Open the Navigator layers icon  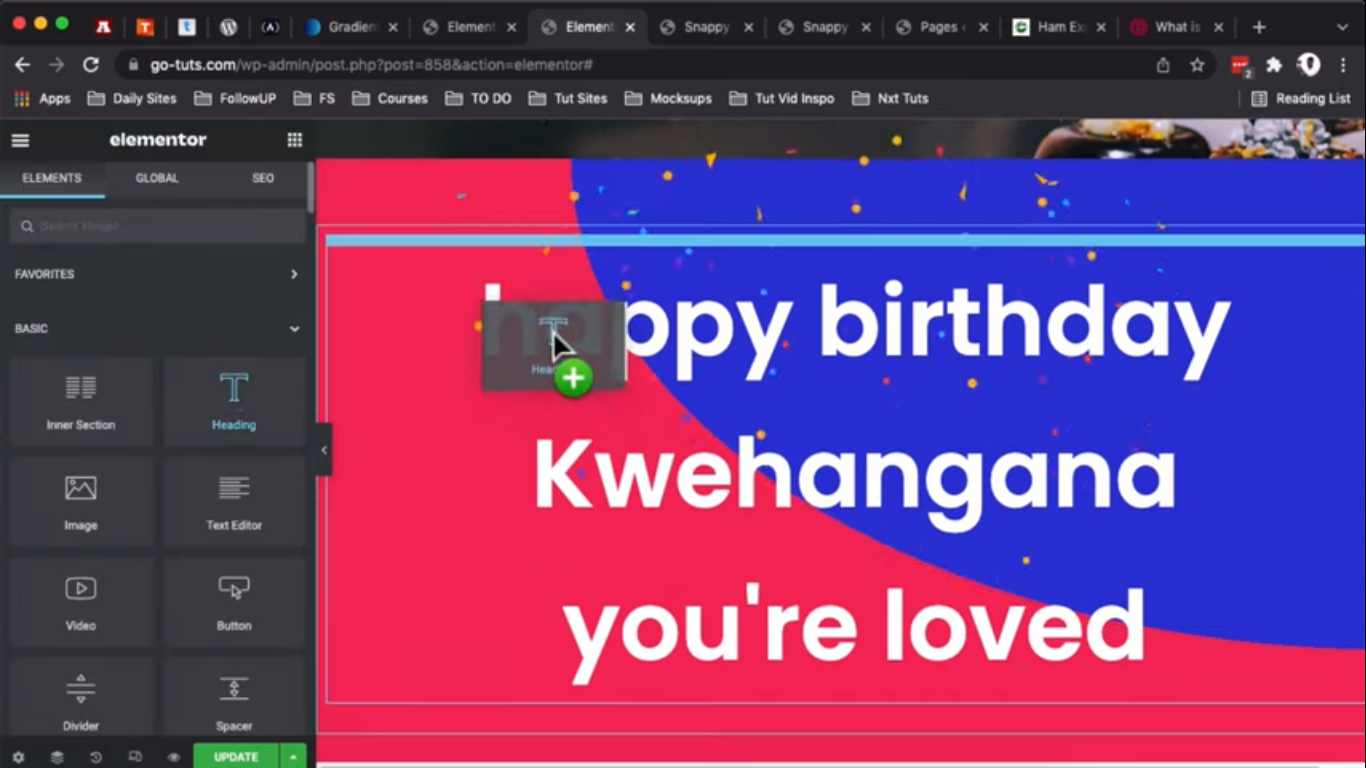[x=57, y=757]
